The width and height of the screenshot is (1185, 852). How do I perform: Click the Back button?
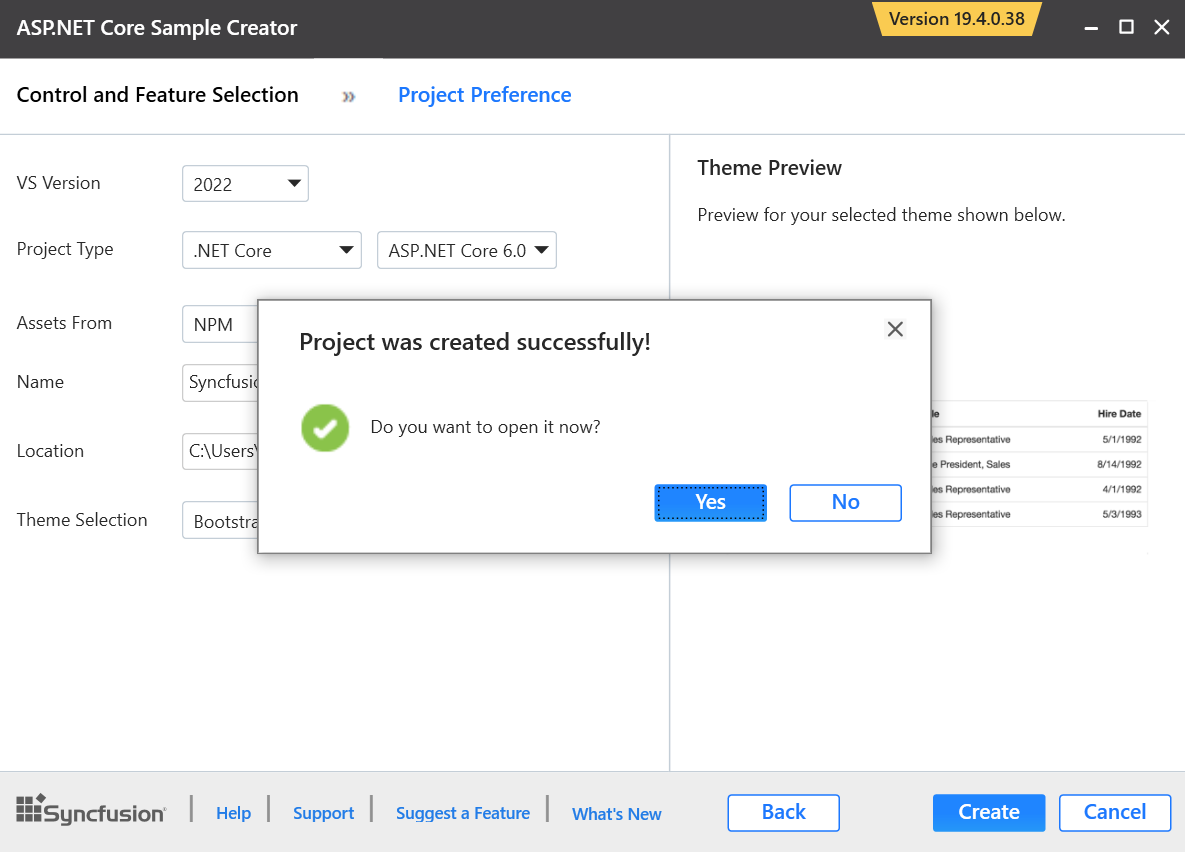pos(784,813)
